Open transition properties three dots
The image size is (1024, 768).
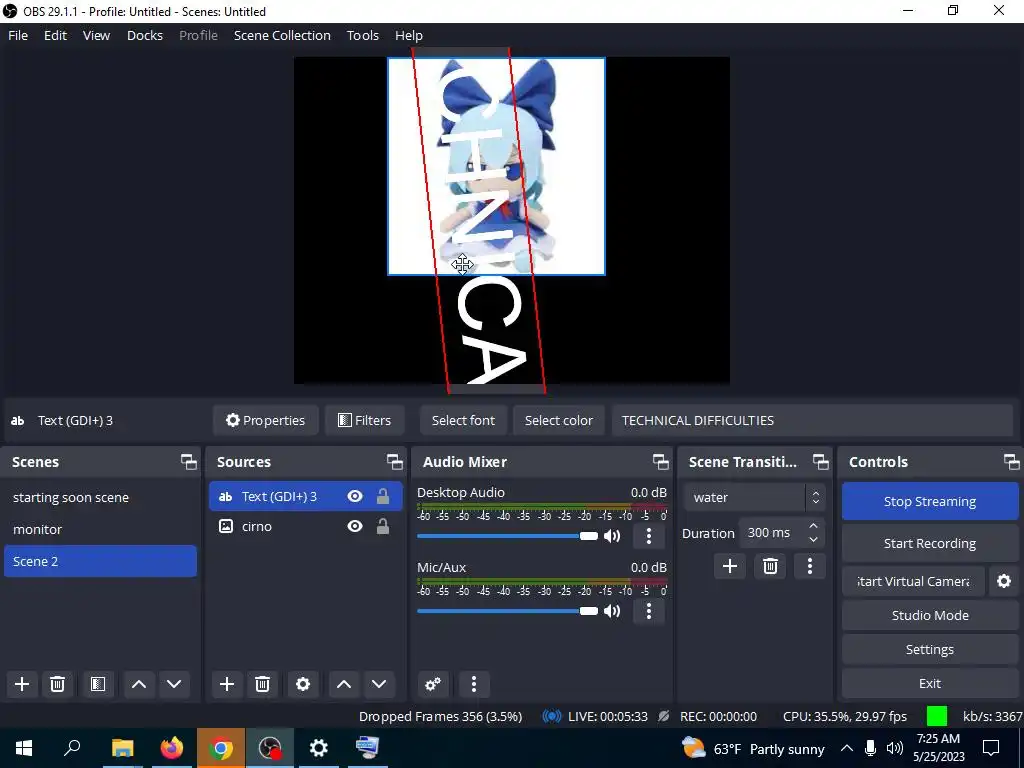pos(810,566)
